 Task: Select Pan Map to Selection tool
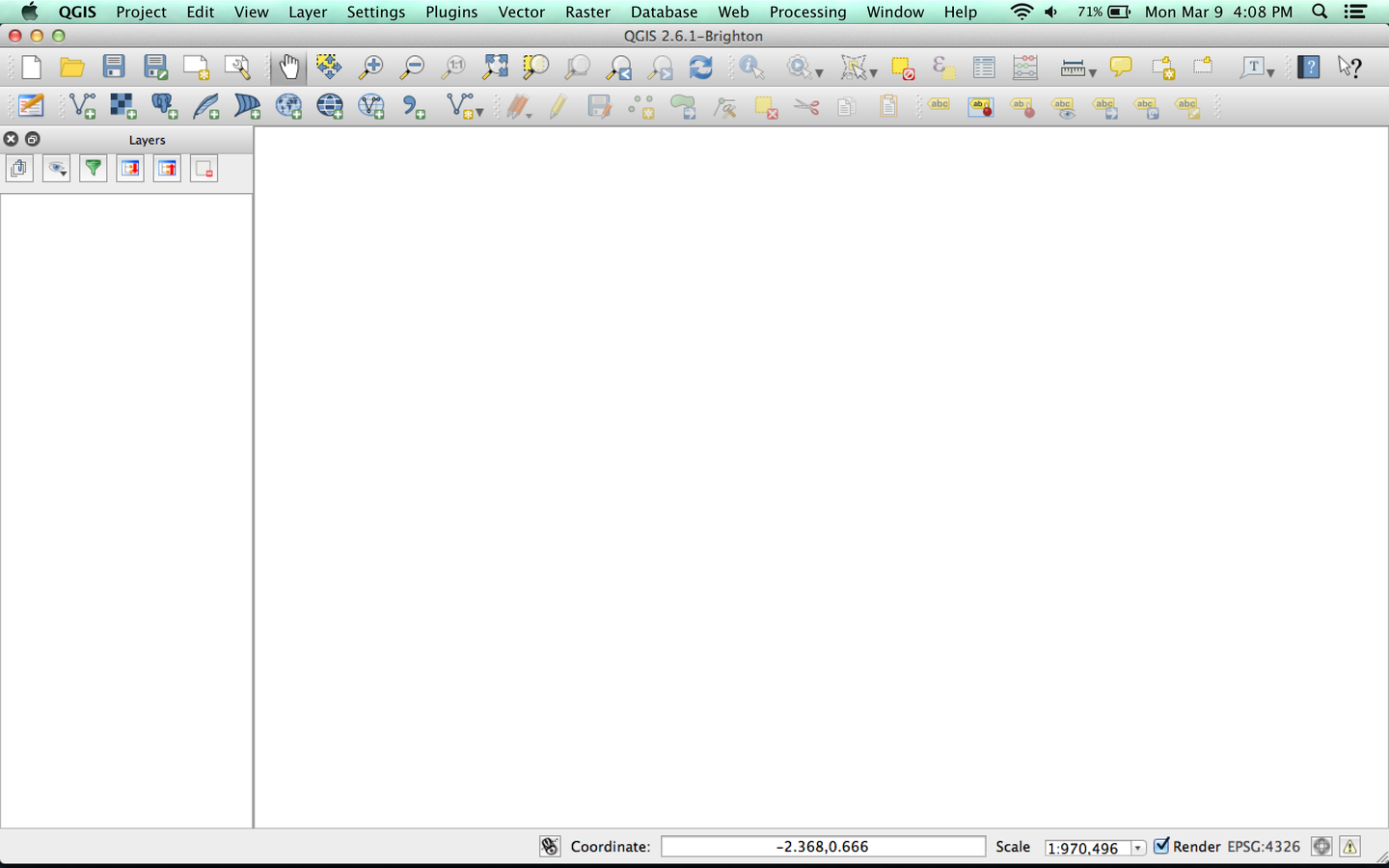click(x=329, y=68)
